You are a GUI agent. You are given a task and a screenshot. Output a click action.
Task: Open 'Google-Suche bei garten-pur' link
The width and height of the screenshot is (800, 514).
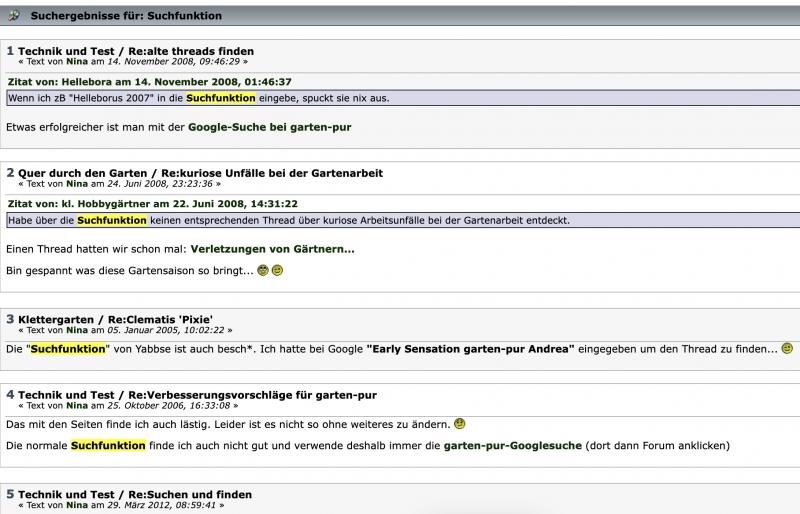[x=270, y=127]
